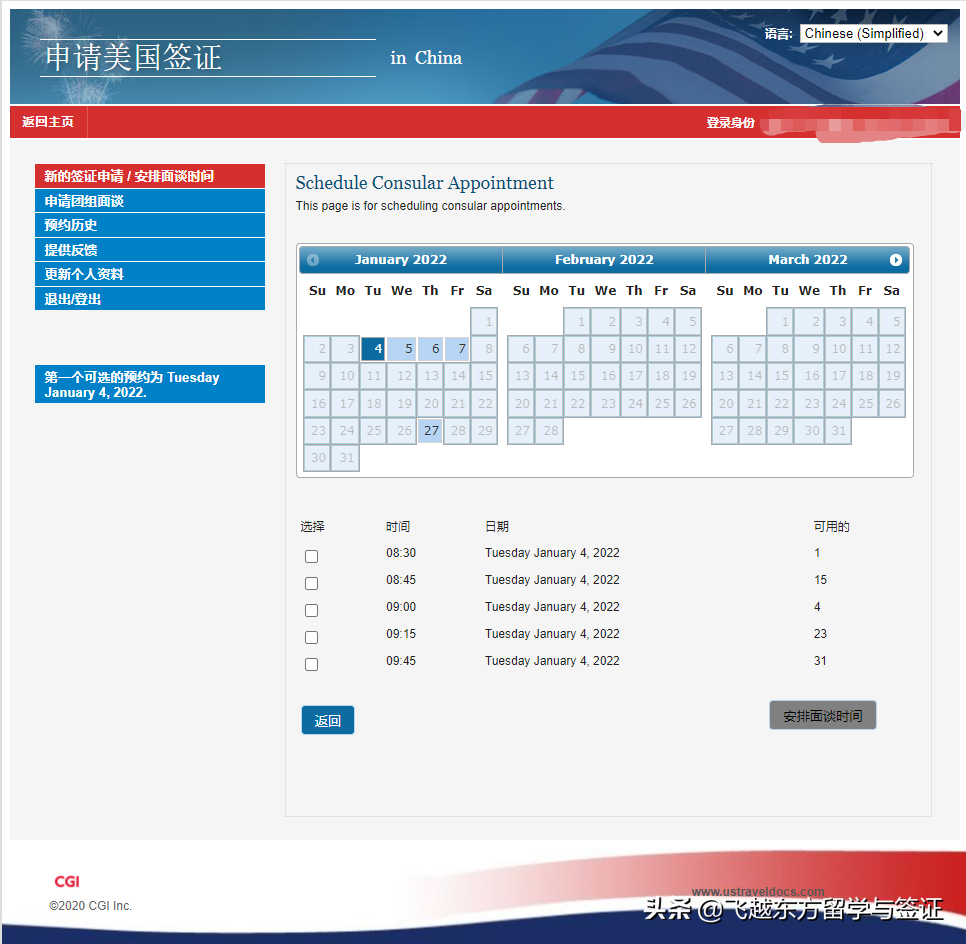Pick January 5 in the calendar
The width and height of the screenshot is (966, 944).
pyautogui.click(x=401, y=349)
